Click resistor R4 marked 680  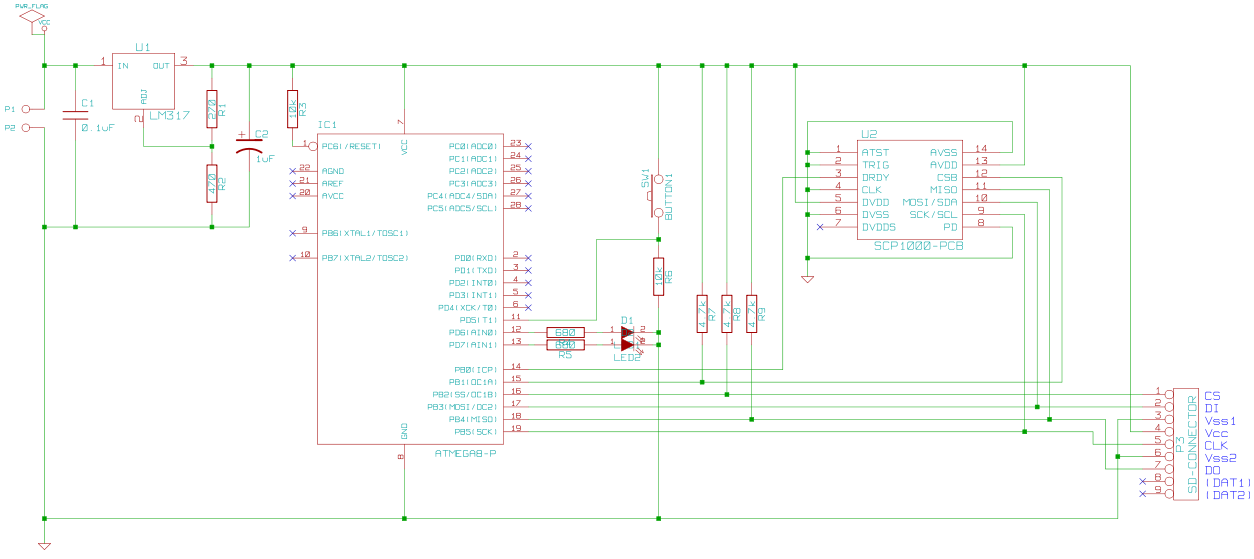(x=565, y=332)
